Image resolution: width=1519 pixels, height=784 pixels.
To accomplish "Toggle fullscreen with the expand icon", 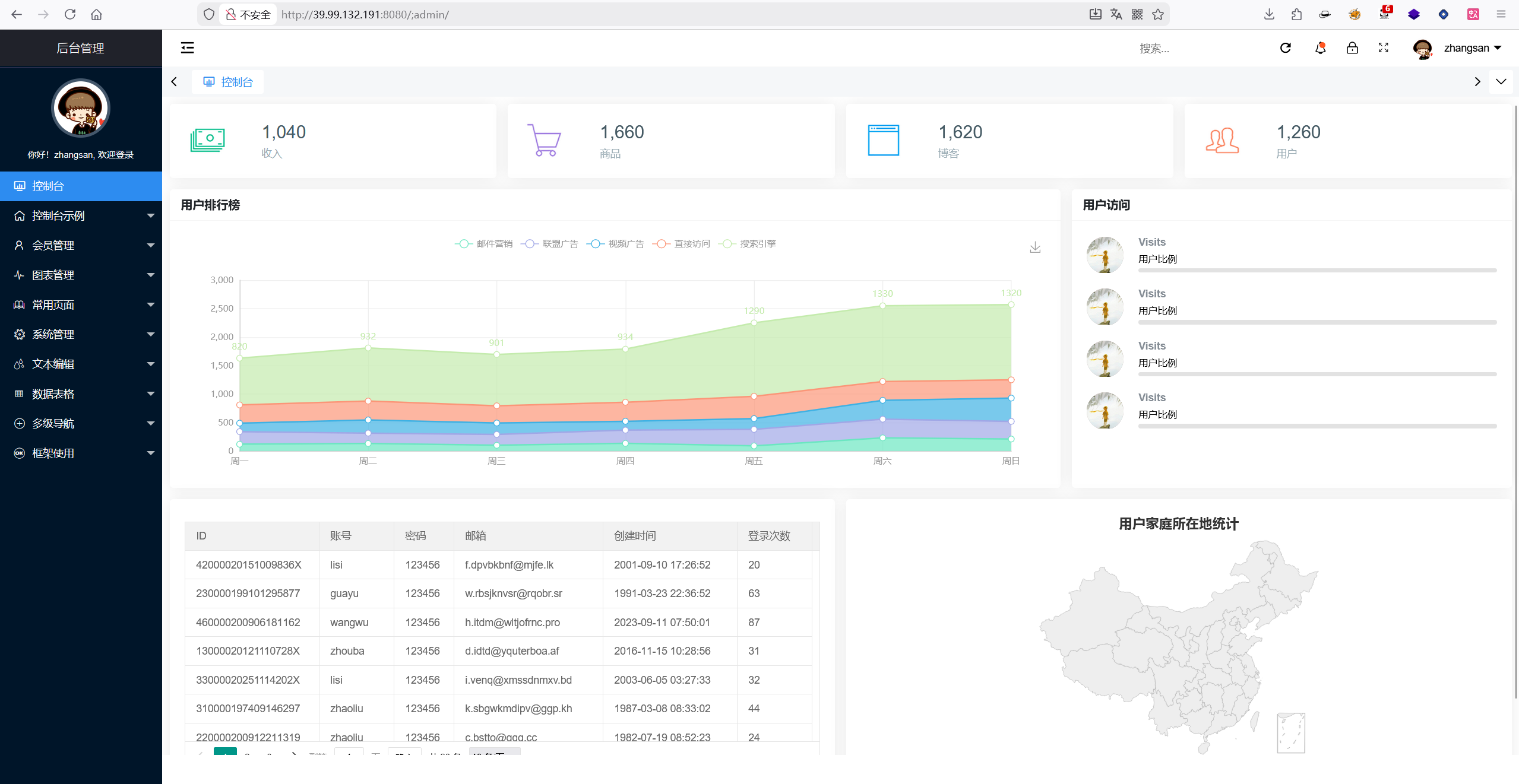I will click(x=1384, y=48).
